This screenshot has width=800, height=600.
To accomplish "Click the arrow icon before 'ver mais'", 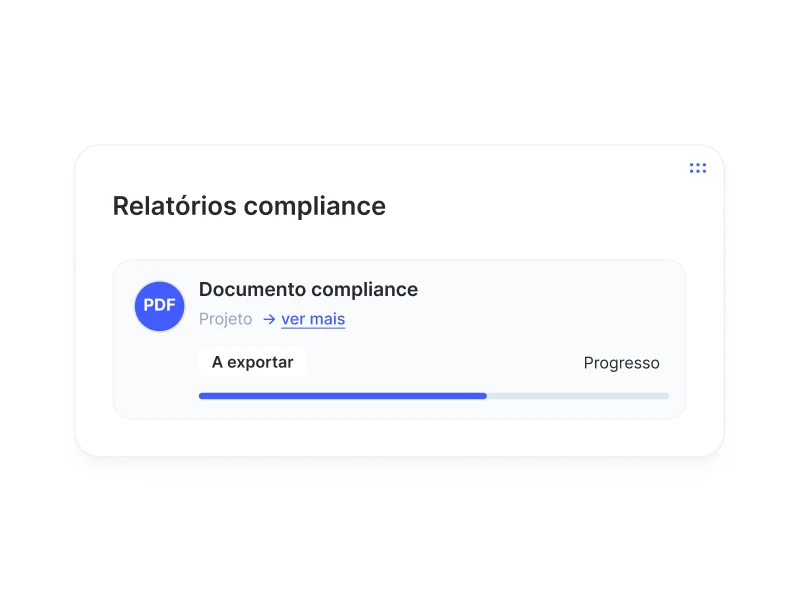I will [269, 319].
